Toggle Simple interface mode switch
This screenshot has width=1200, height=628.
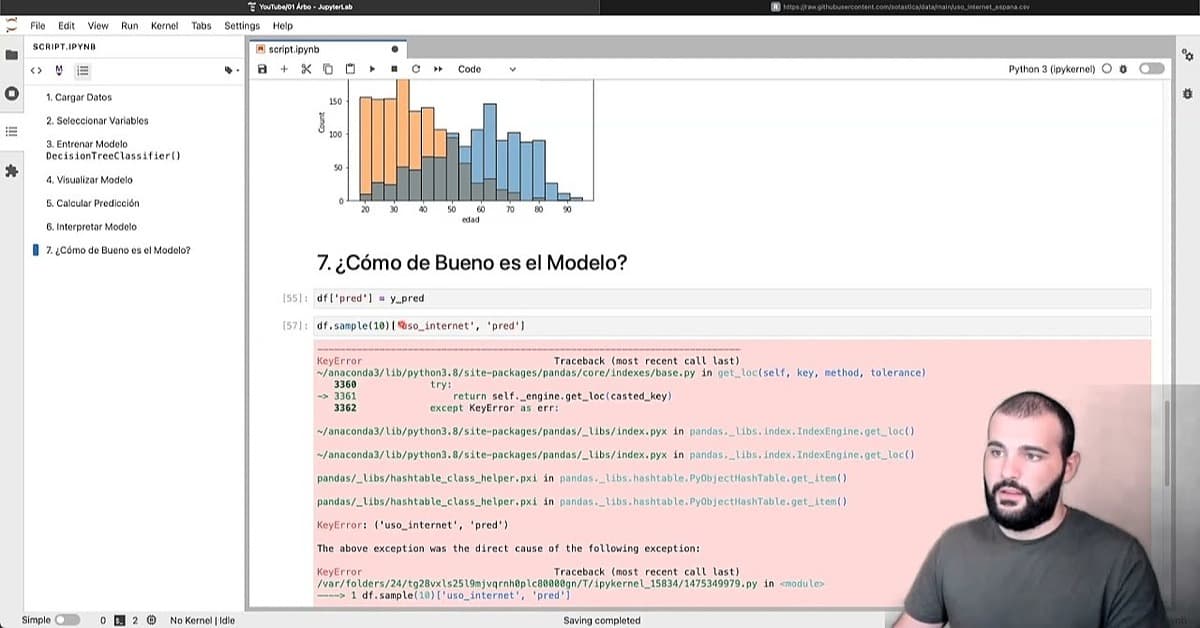(67, 620)
